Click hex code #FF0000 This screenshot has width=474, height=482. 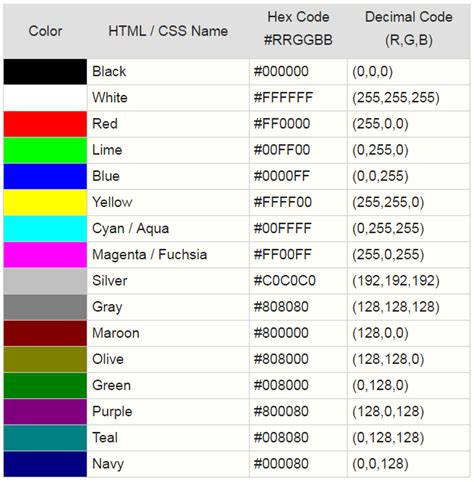(x=282, y=124)
